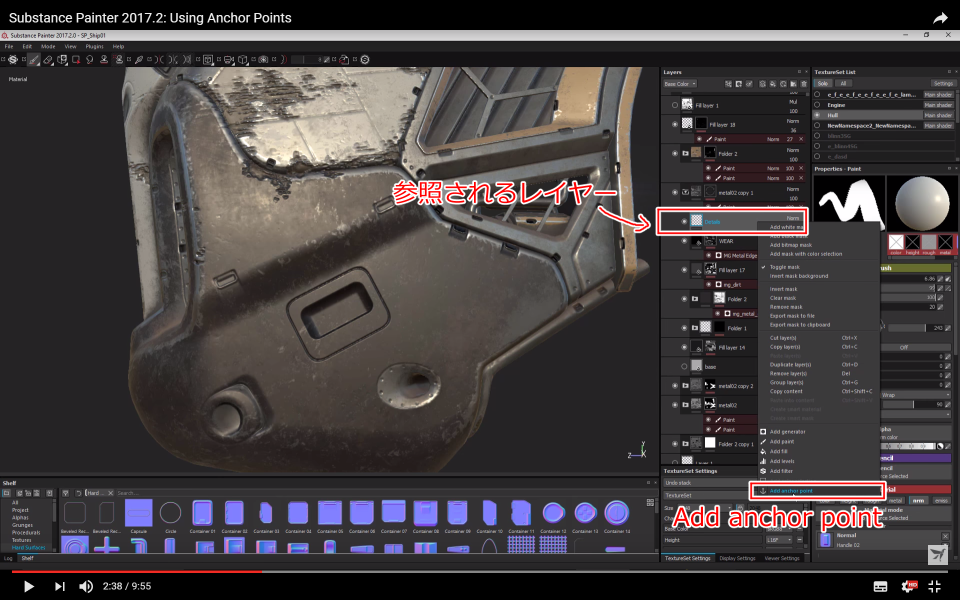Viewport: 960px width, 600px height.
Task: Play the YouTube video
Action: pyautogui.click(x=28, y=587)
